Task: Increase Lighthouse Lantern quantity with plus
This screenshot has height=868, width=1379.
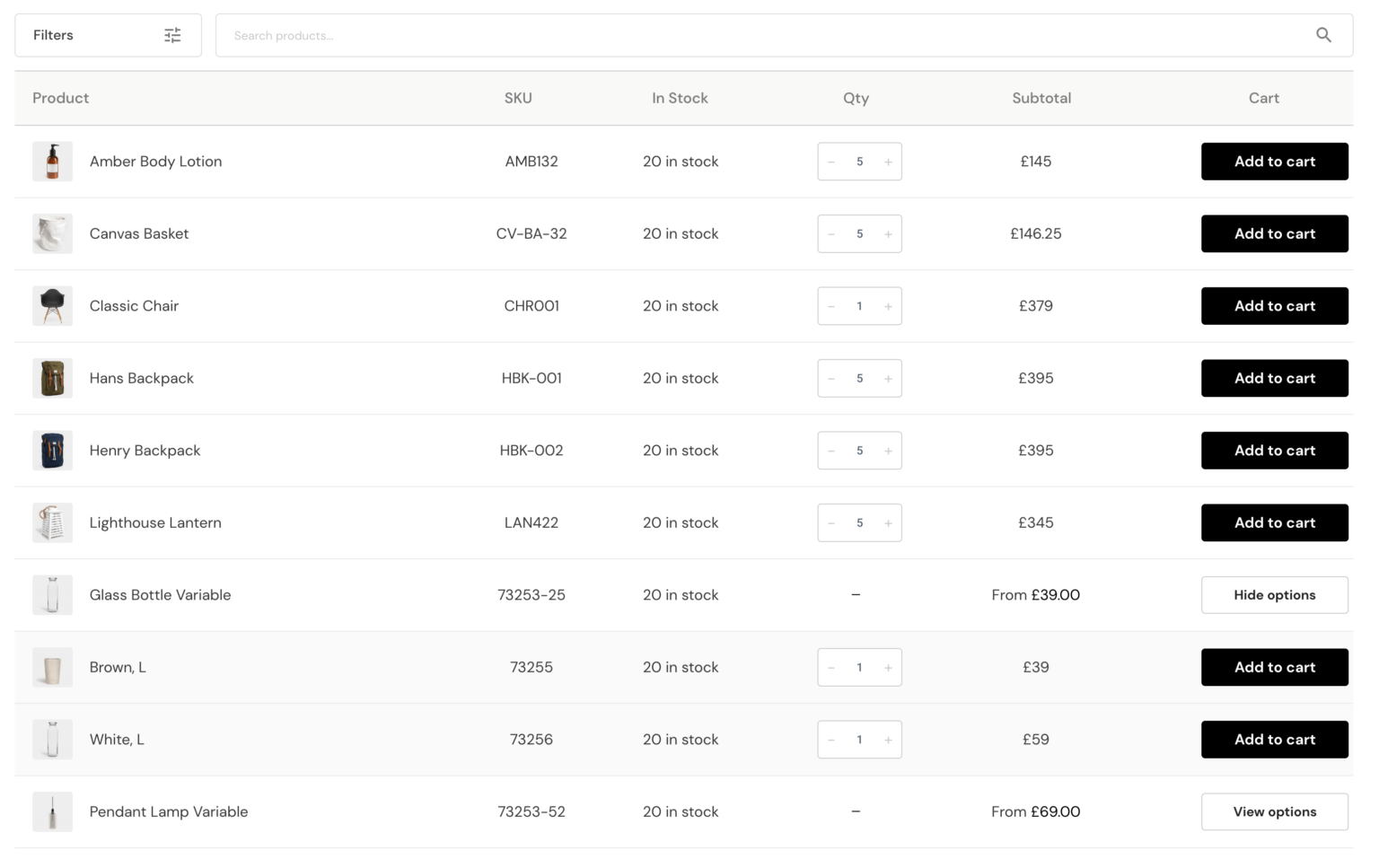Action: click(888, 522)
